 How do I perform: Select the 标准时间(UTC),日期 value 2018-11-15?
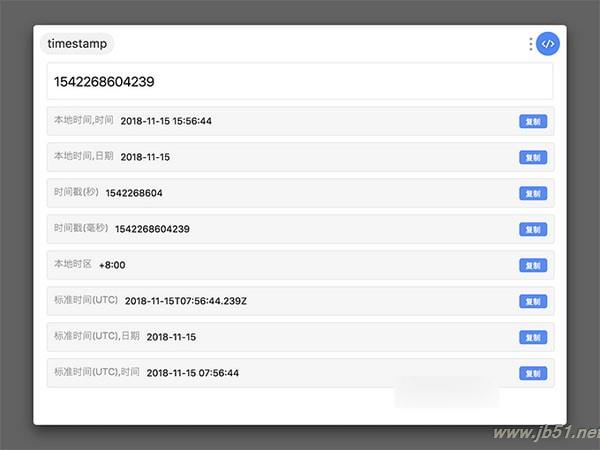pos(171,337)
